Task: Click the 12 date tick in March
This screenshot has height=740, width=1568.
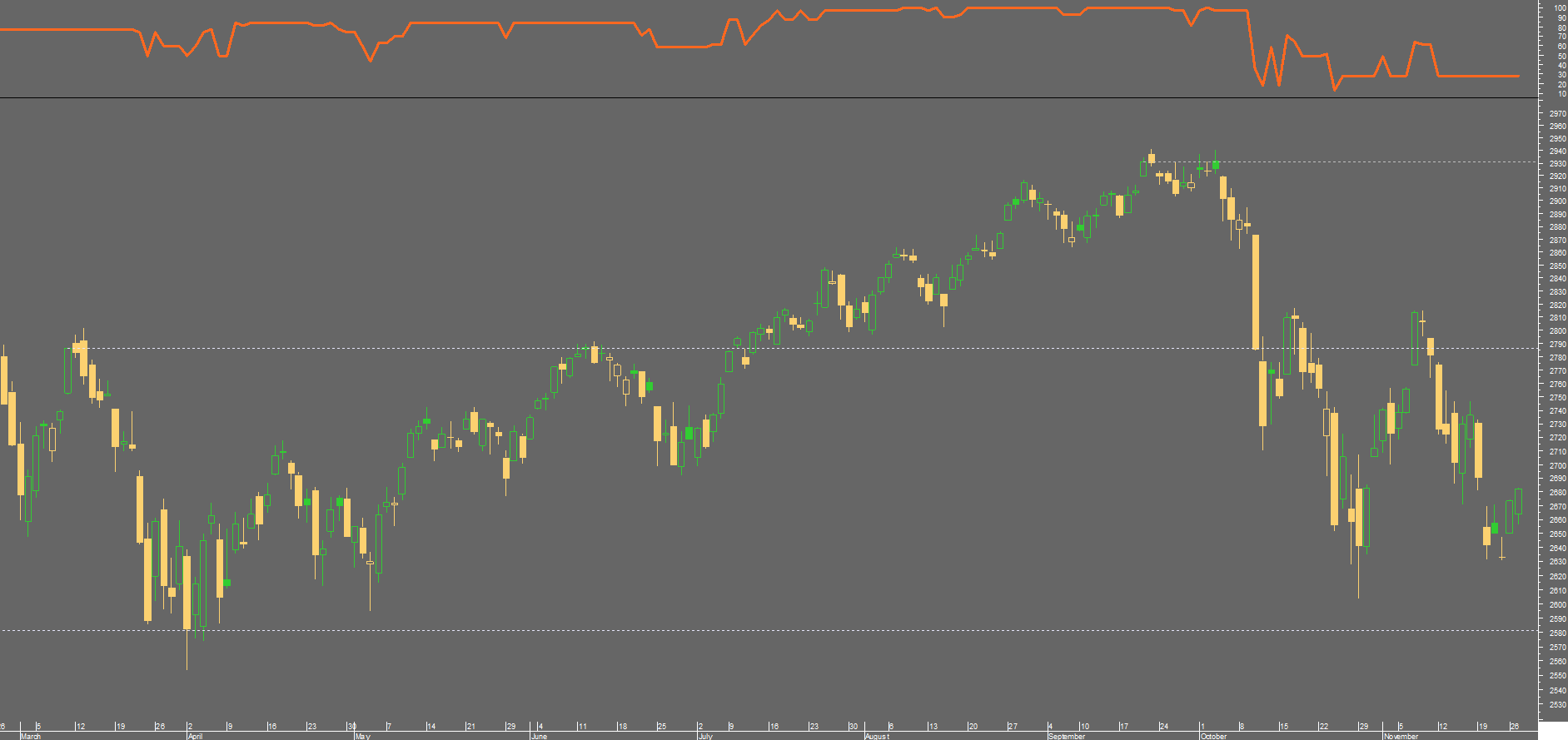Action: coord(81,727)
